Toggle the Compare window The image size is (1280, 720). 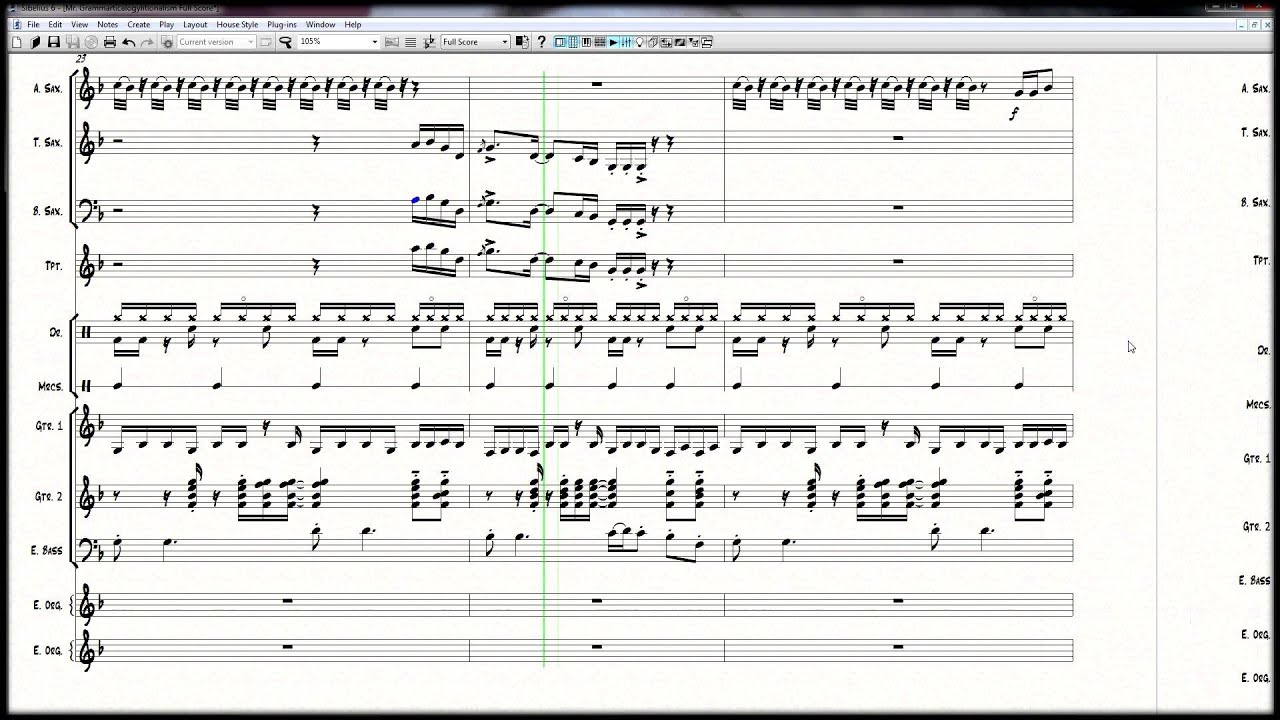pyautogui.click(x=666, y=42)
